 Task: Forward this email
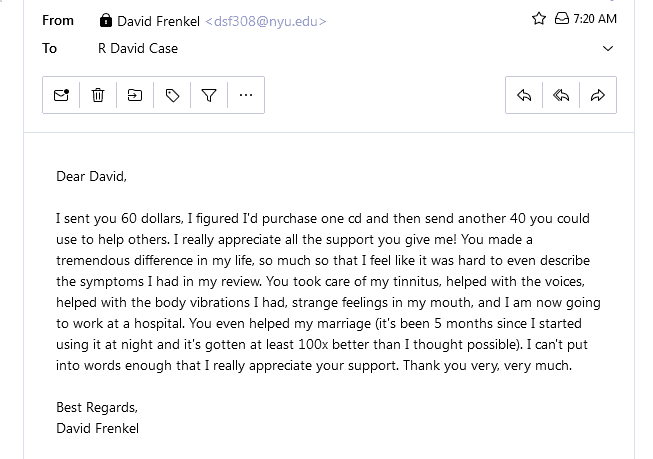[x=598, y=95]
